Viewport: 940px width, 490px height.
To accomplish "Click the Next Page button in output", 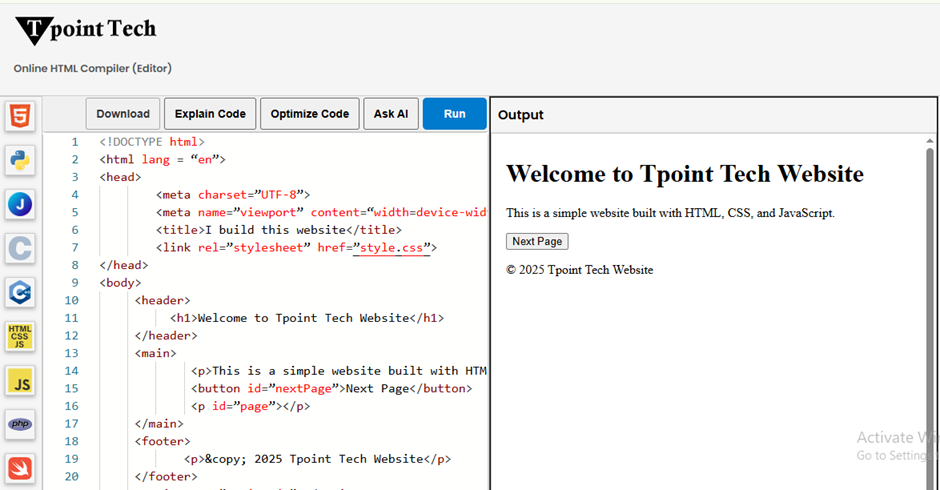I will [537, 241].
